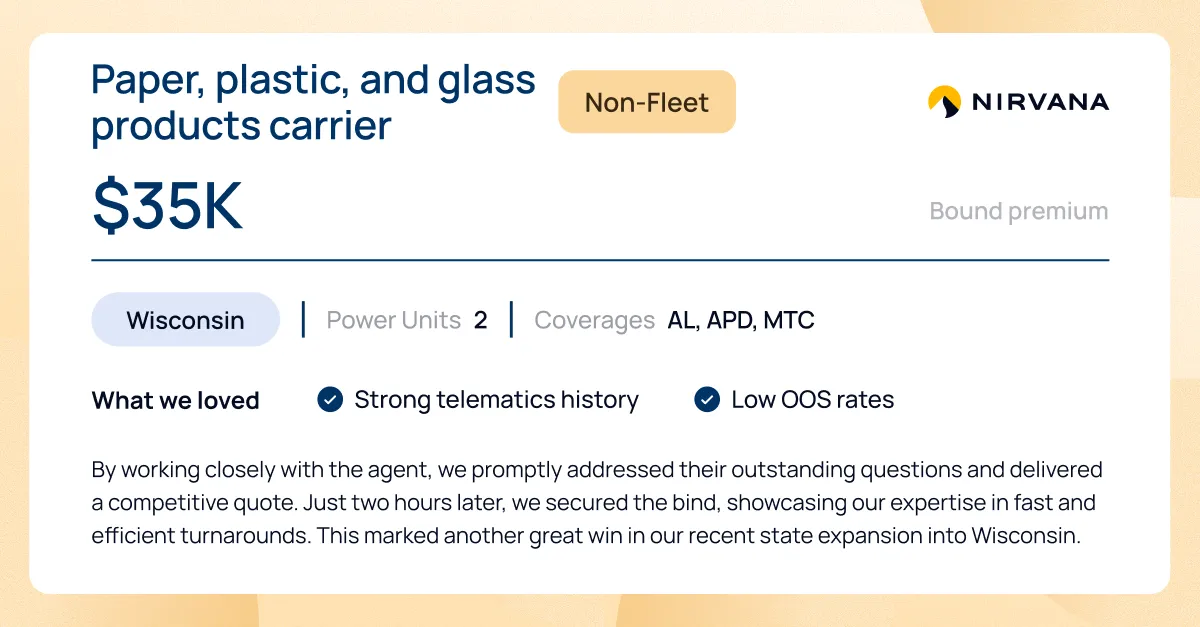The width and height of the screenshot is (1200, 627).
Task: Click the Low OOS rates text
Action: pos(813,400)
